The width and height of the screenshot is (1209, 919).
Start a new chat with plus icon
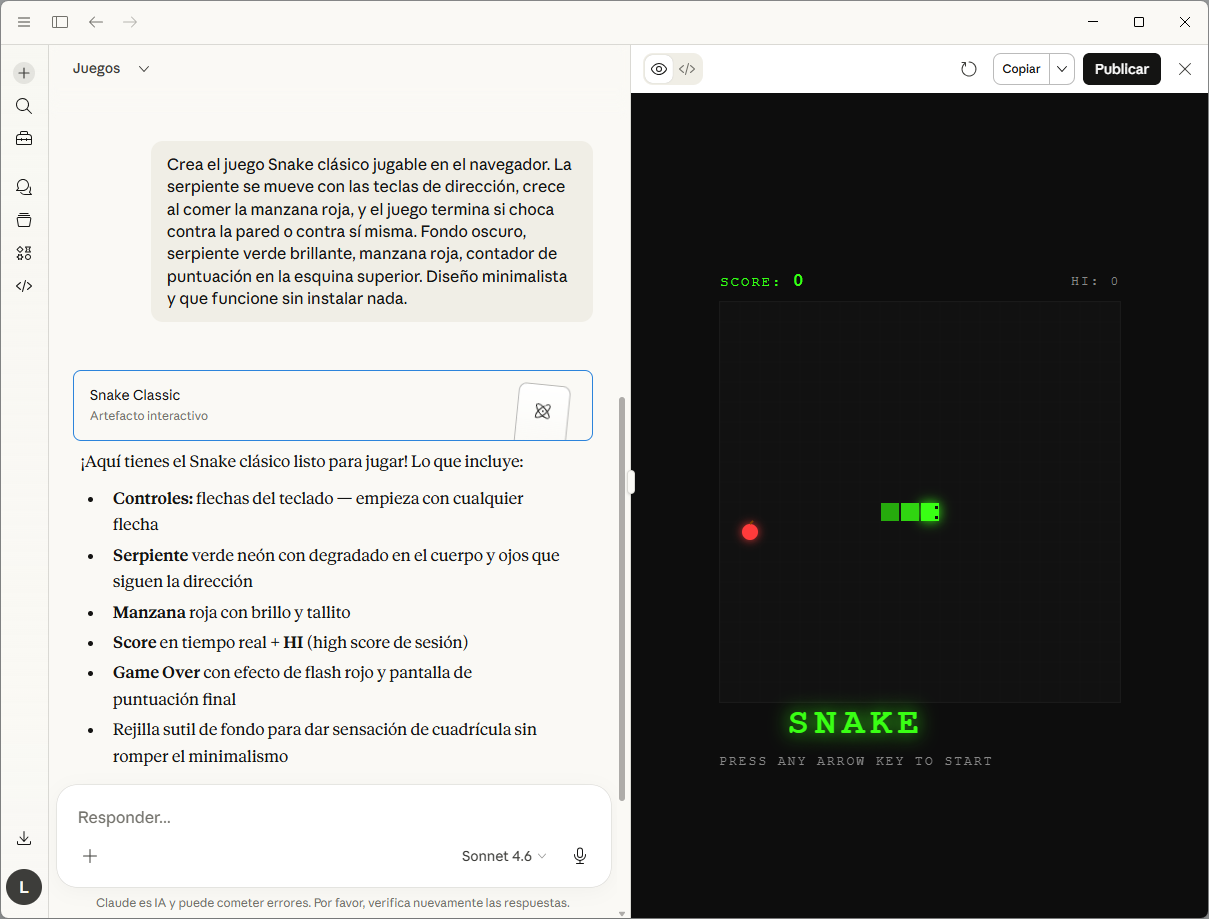(x=24, y=73)
